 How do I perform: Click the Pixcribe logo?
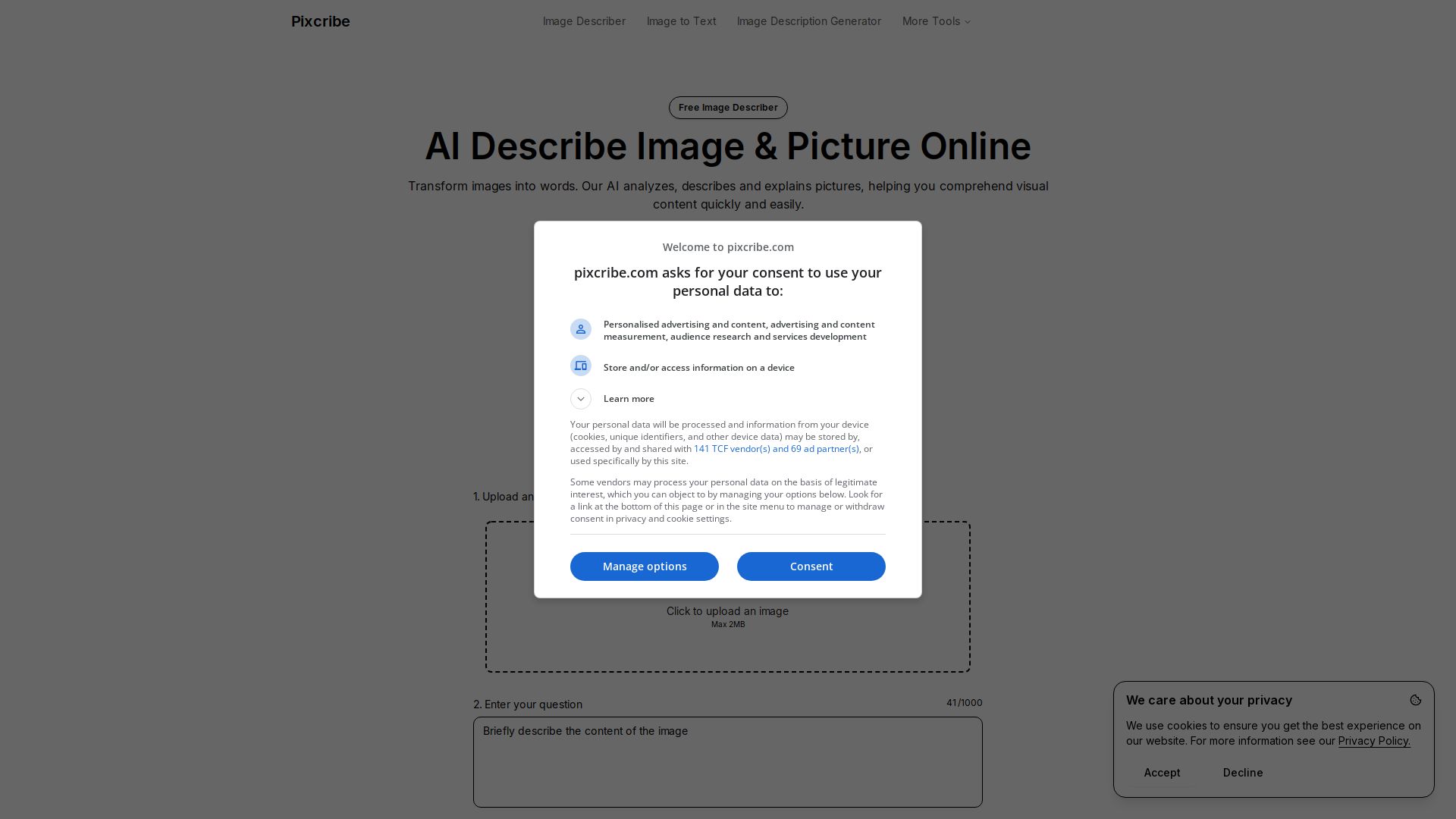(321, 21)
